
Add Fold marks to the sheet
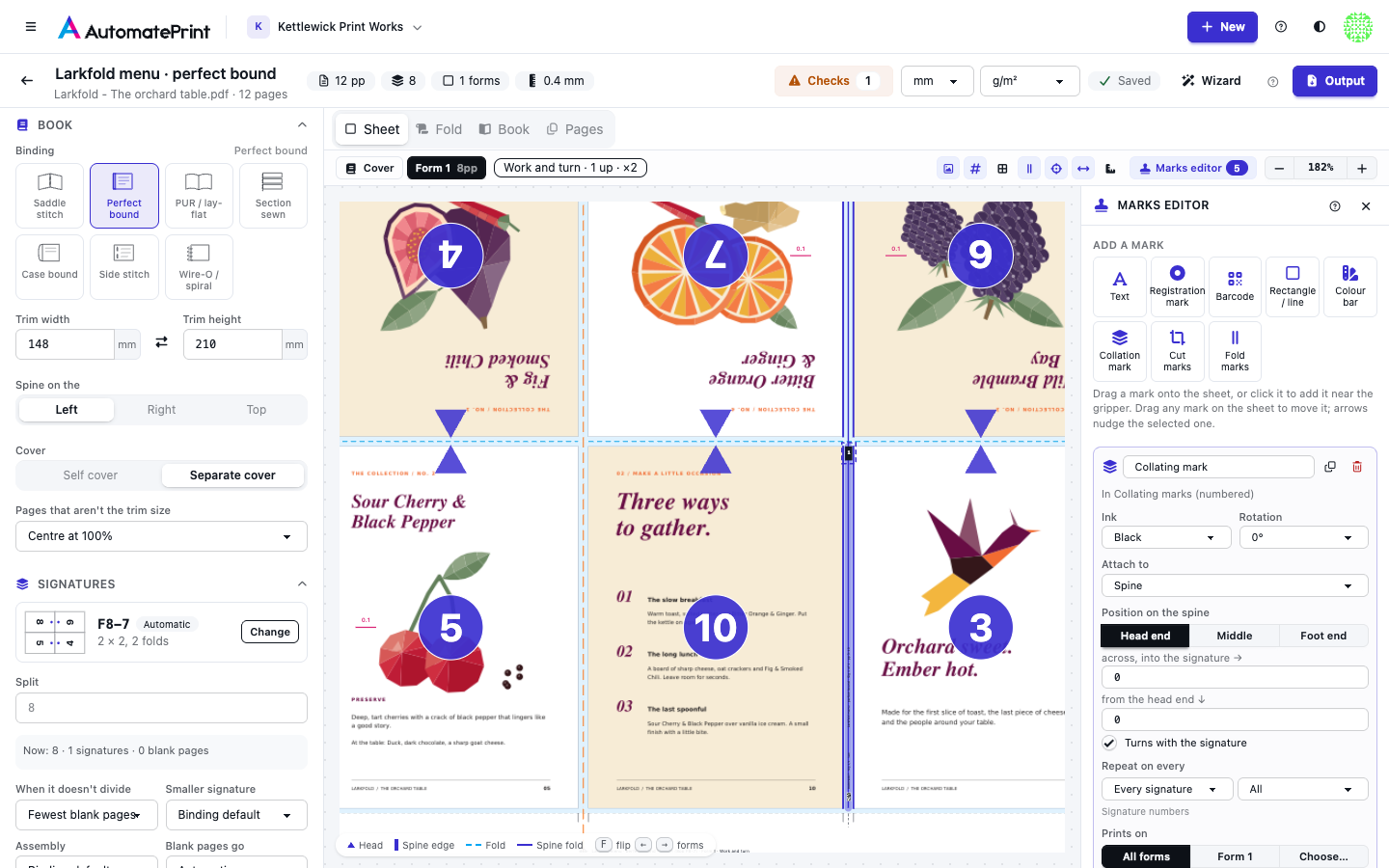(1235, 351)
